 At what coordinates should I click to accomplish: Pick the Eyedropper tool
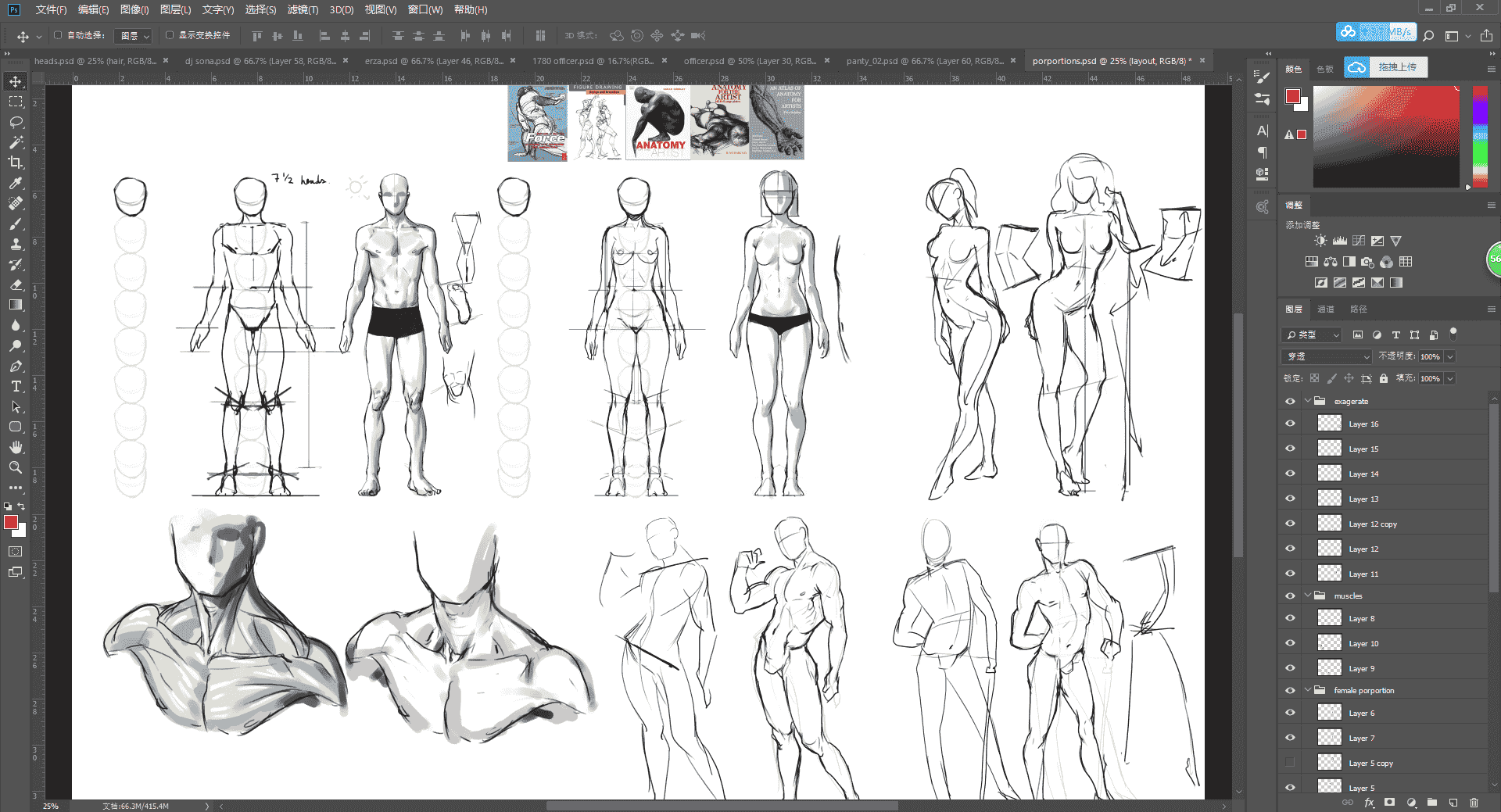16,183
